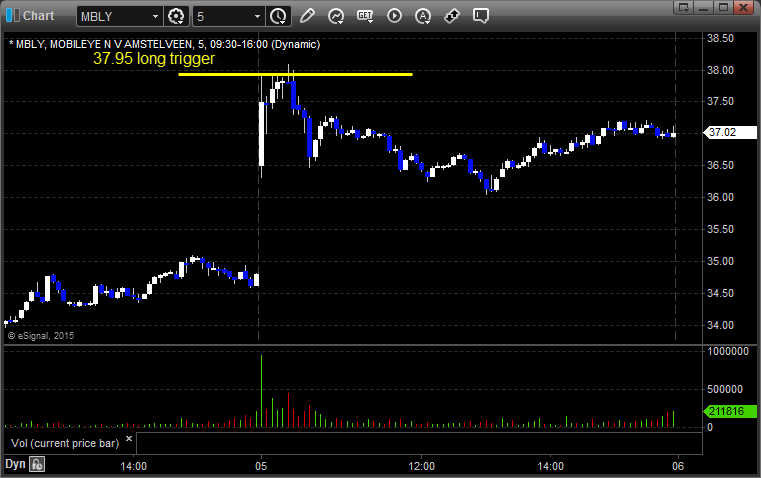Click the window options dropdown icon in title bar
This screenshot has width=761, height=478.
pos(684,7)
